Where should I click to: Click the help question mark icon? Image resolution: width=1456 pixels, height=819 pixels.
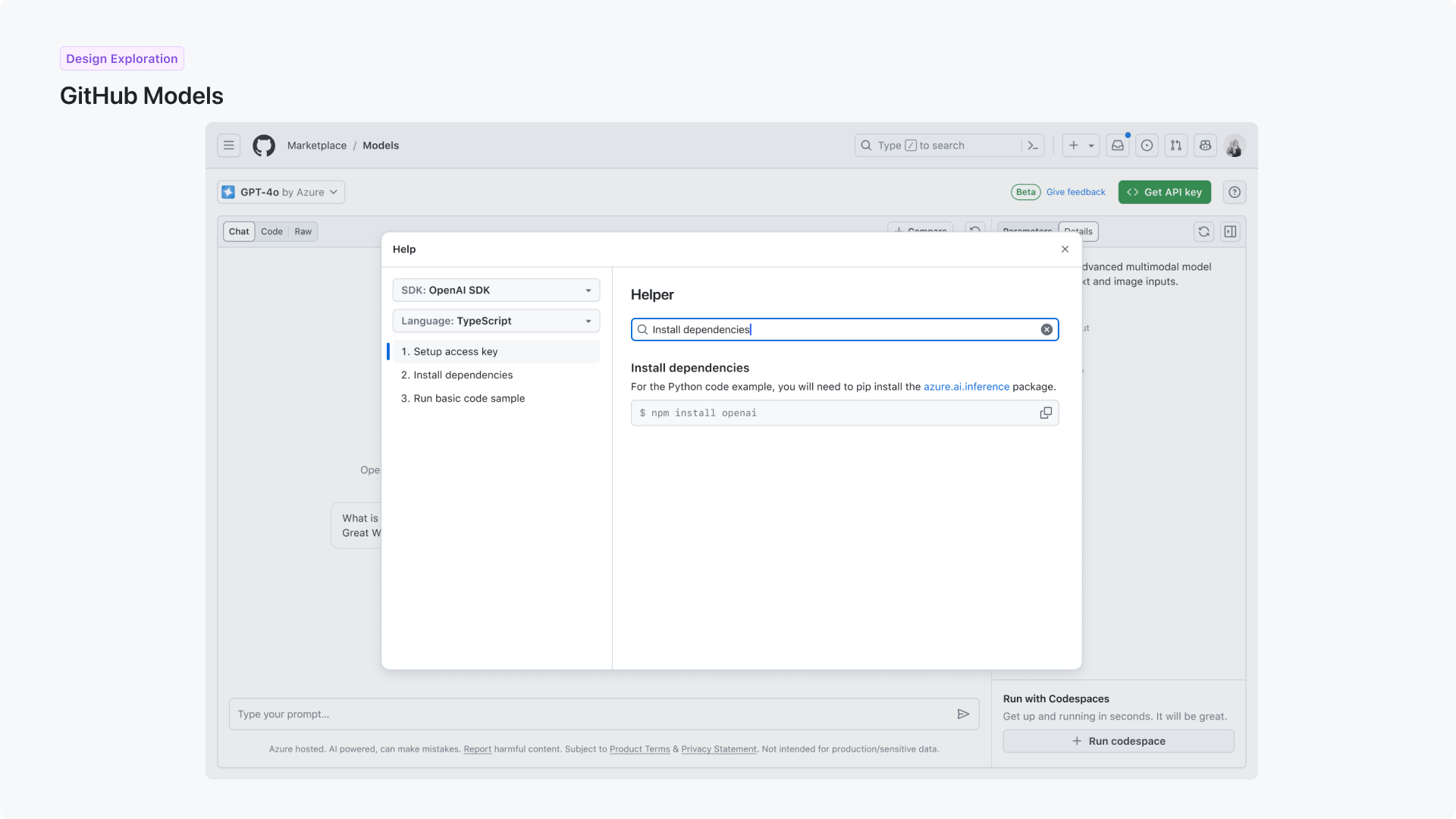tap(1234, 192)
